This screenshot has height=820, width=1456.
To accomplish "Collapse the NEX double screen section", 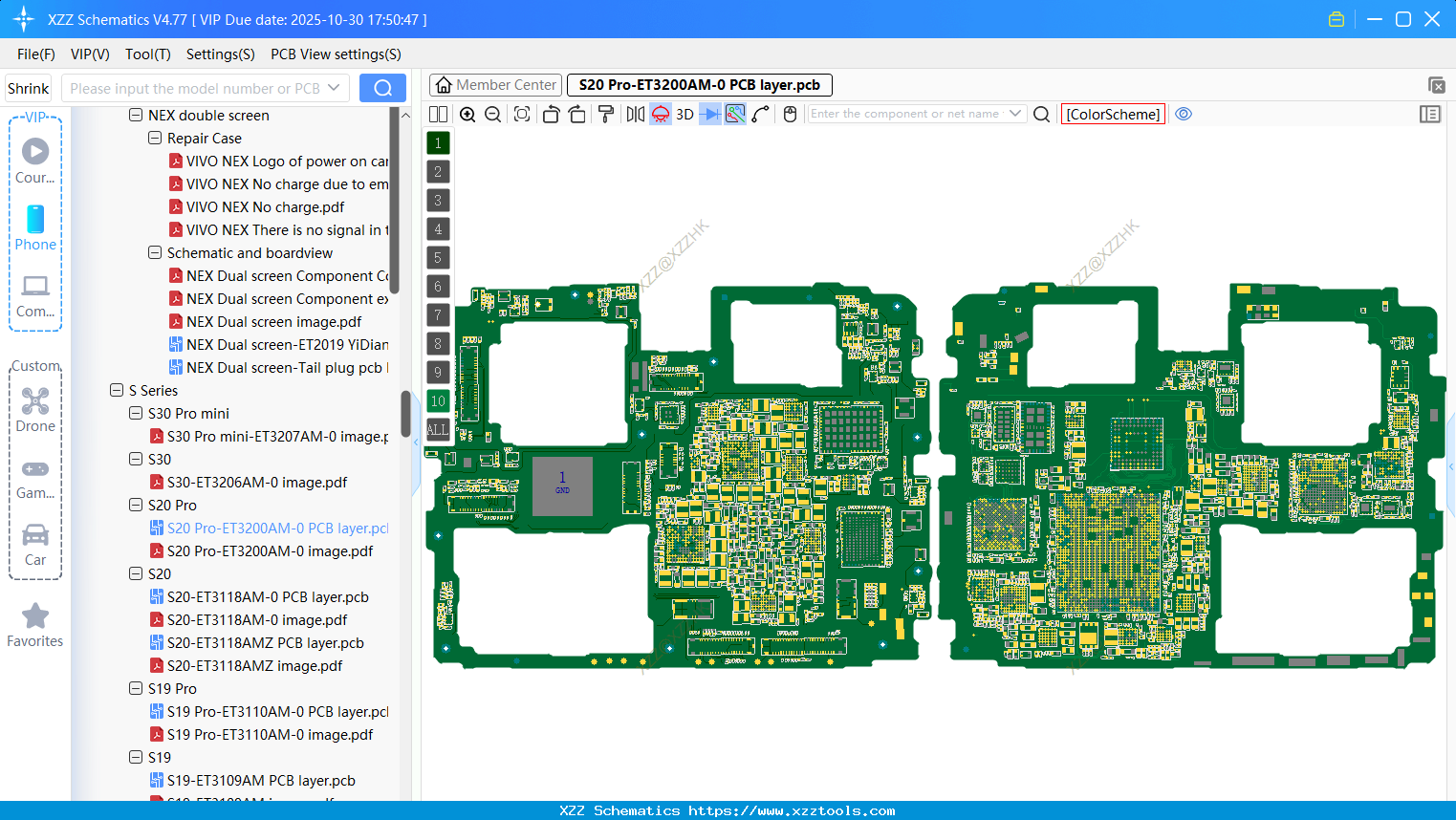I will click(x=135, y=115).
